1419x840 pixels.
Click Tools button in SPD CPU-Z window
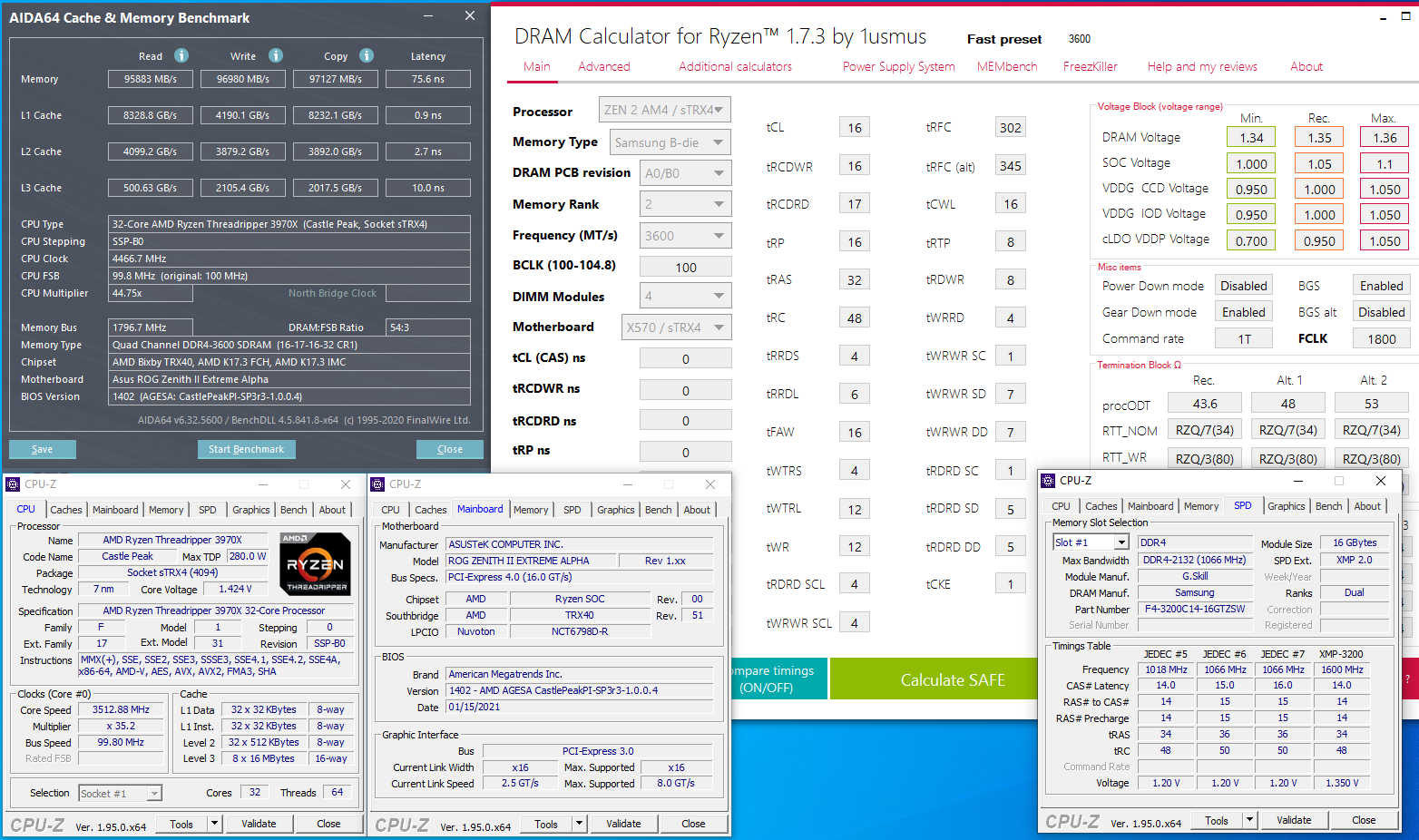(x=1217, y=820)
